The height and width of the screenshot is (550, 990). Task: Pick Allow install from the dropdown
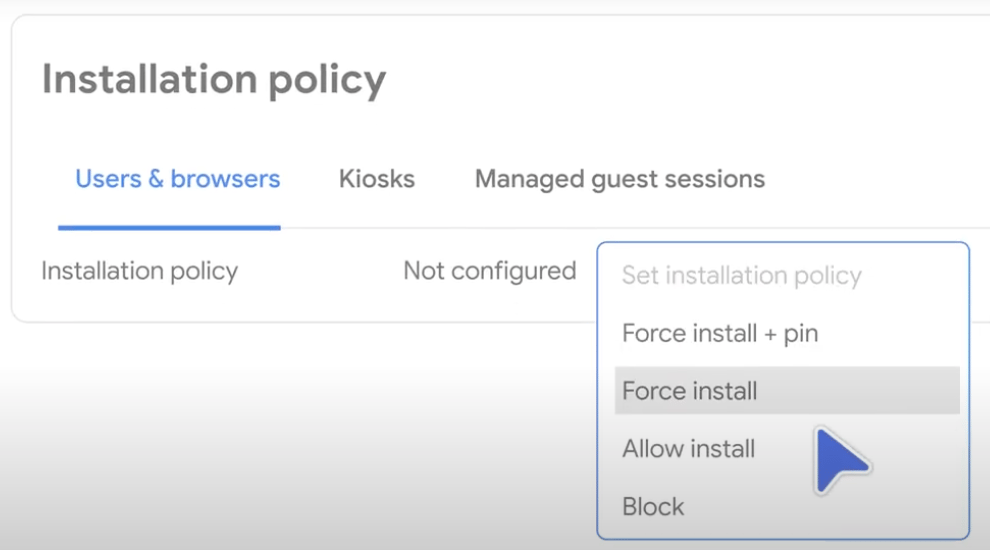[x=688, y=449]
